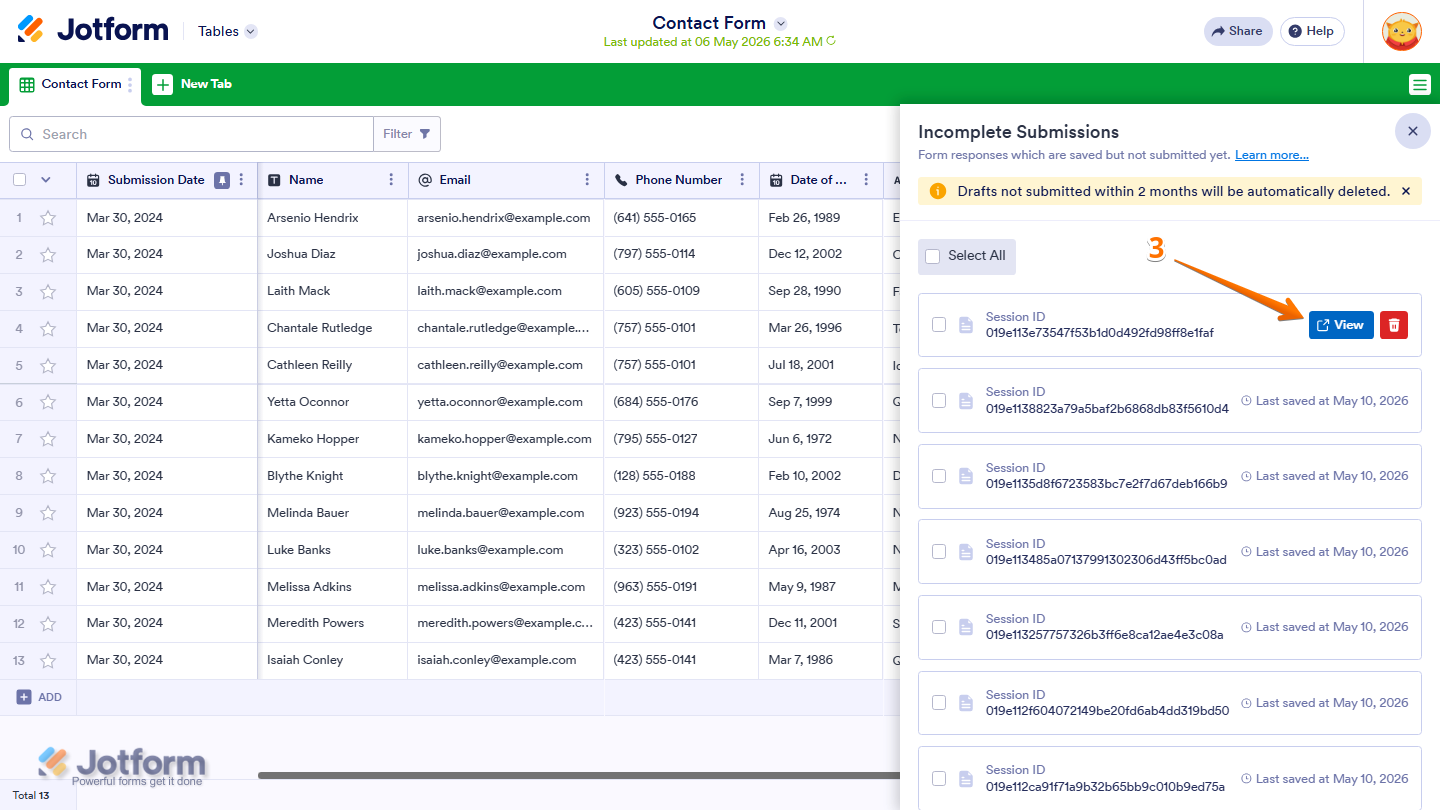View the first incomplete submission
The width and height of the screenshot is (1440, 810).
coord(1341,325)
